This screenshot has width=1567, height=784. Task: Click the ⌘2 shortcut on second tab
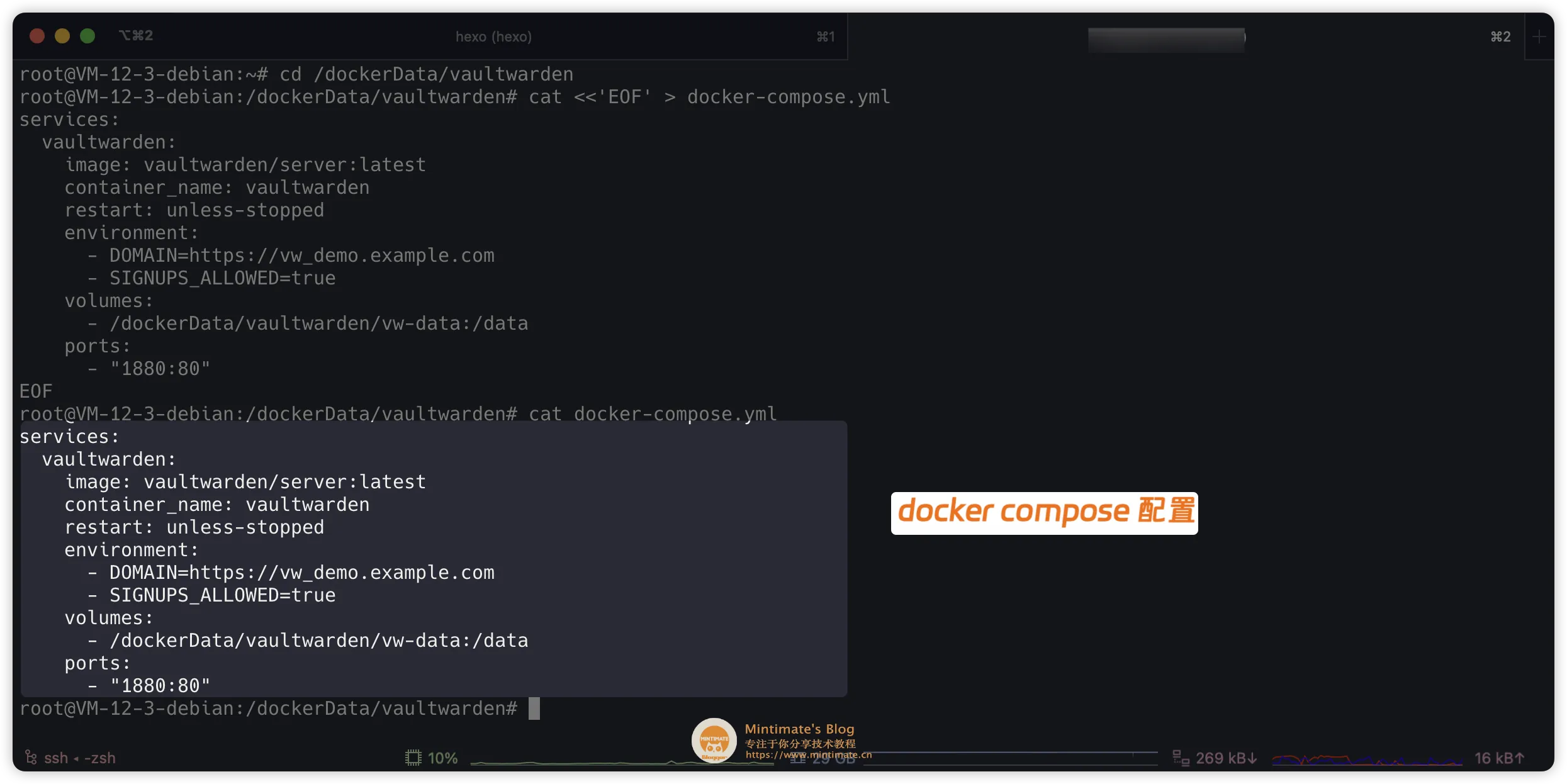[x=1501, y=36]
